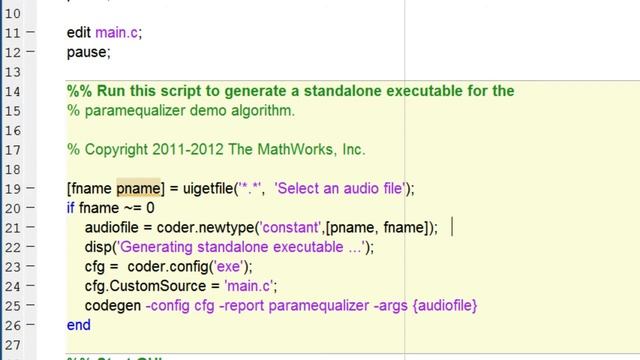Viewport: 640px width, 360px height.
Task: Set breakpoint dash on line 19
Action: 31,188
